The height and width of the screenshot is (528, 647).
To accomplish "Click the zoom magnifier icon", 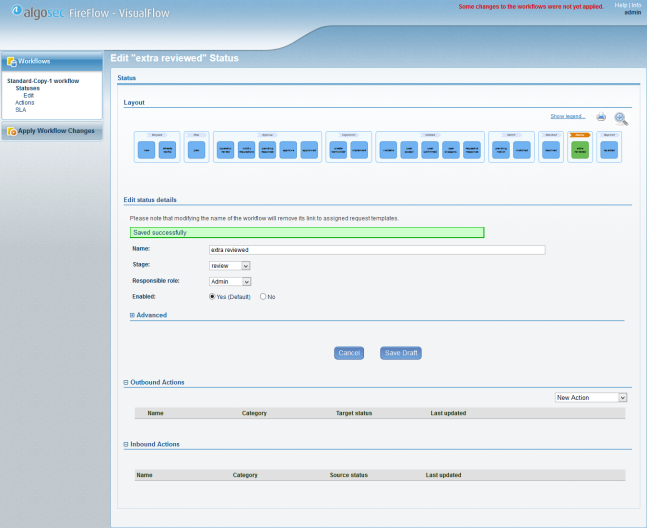I will [621, 118].
